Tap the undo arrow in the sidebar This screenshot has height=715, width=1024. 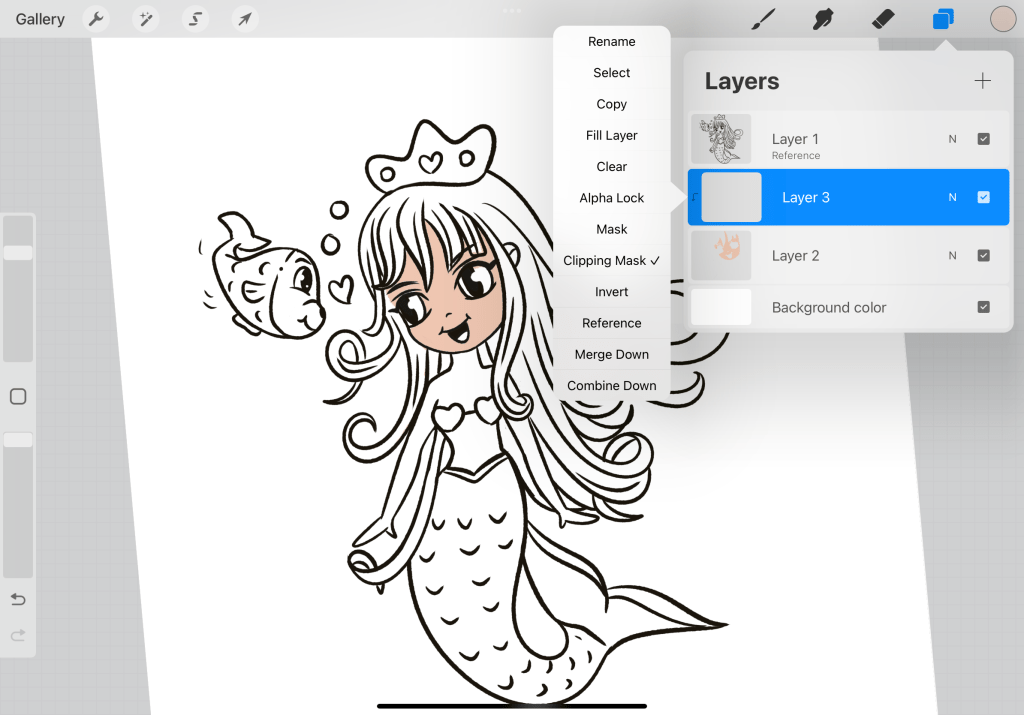pos(18,599)
